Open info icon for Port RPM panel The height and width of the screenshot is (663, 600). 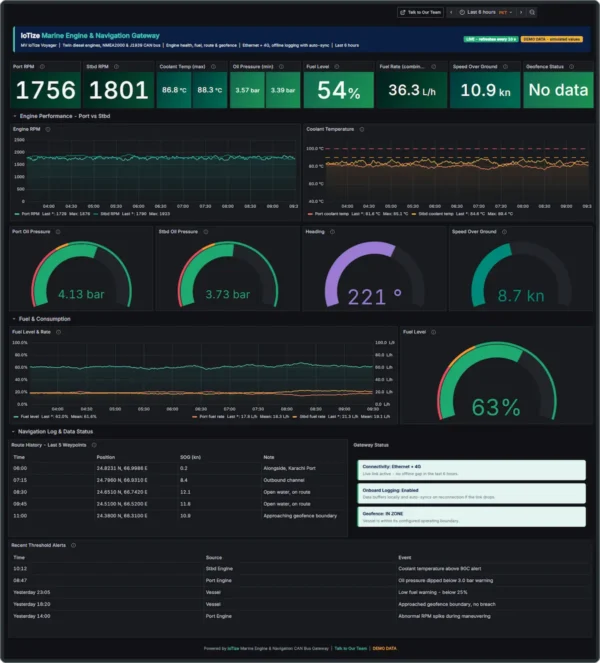42,67
